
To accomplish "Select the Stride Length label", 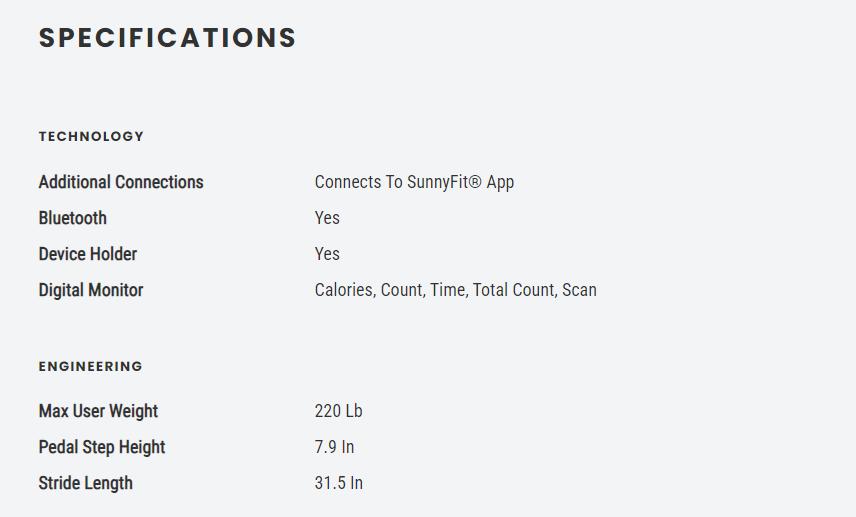I will click(x=85, y=483).
